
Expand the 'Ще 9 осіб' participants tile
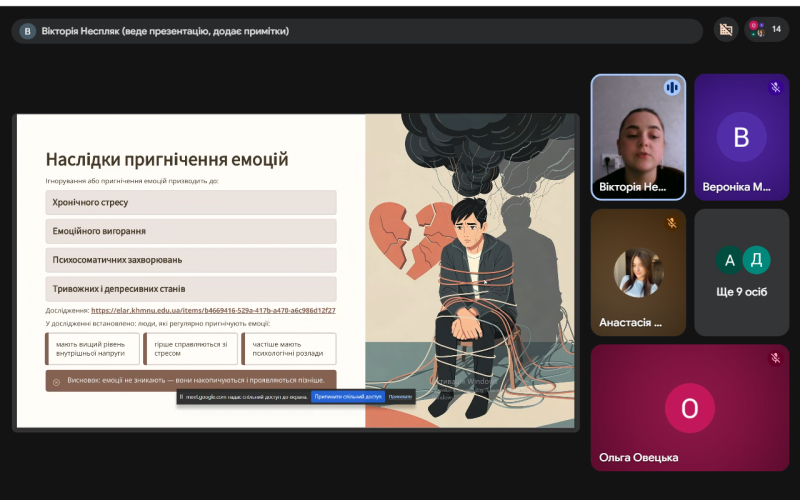click(x=741, y=272)
